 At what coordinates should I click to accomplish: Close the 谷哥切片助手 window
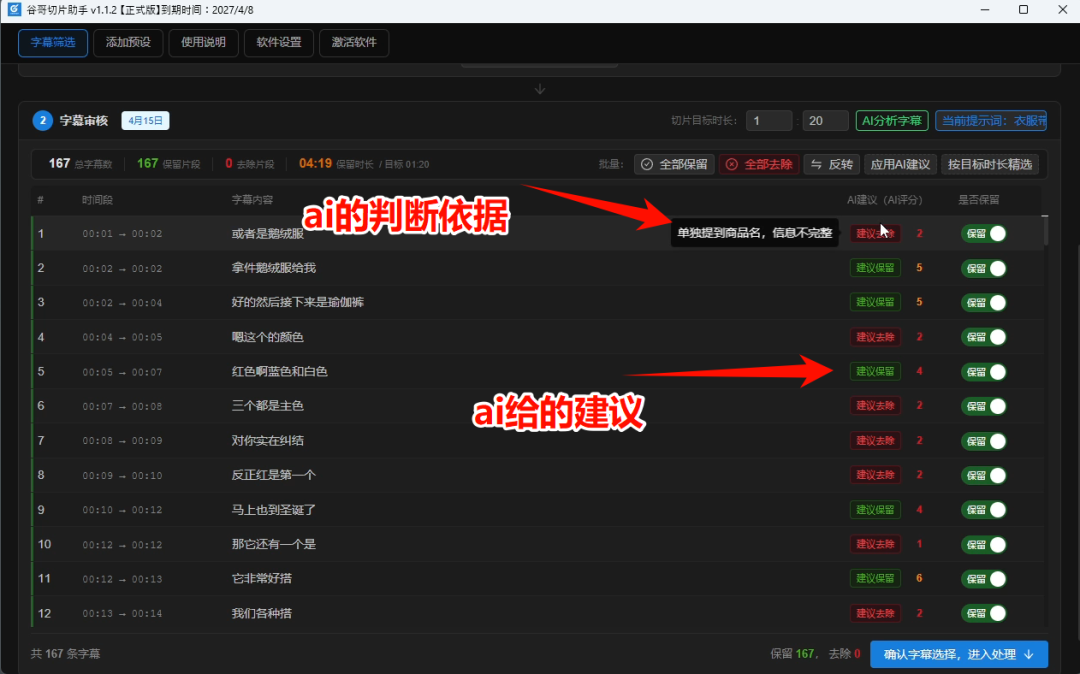[1062, 10]
